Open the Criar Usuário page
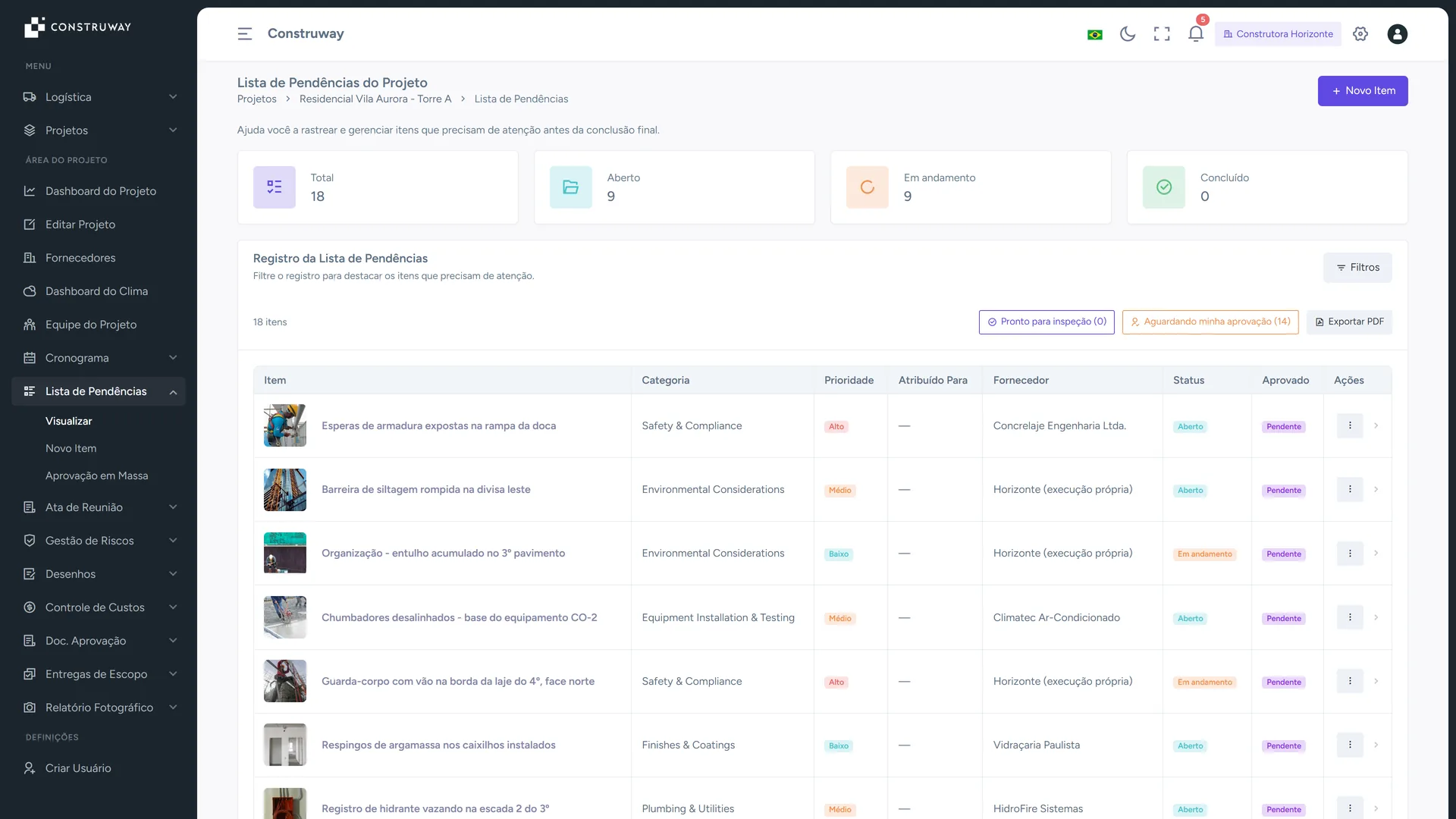 tap(99, 768)
